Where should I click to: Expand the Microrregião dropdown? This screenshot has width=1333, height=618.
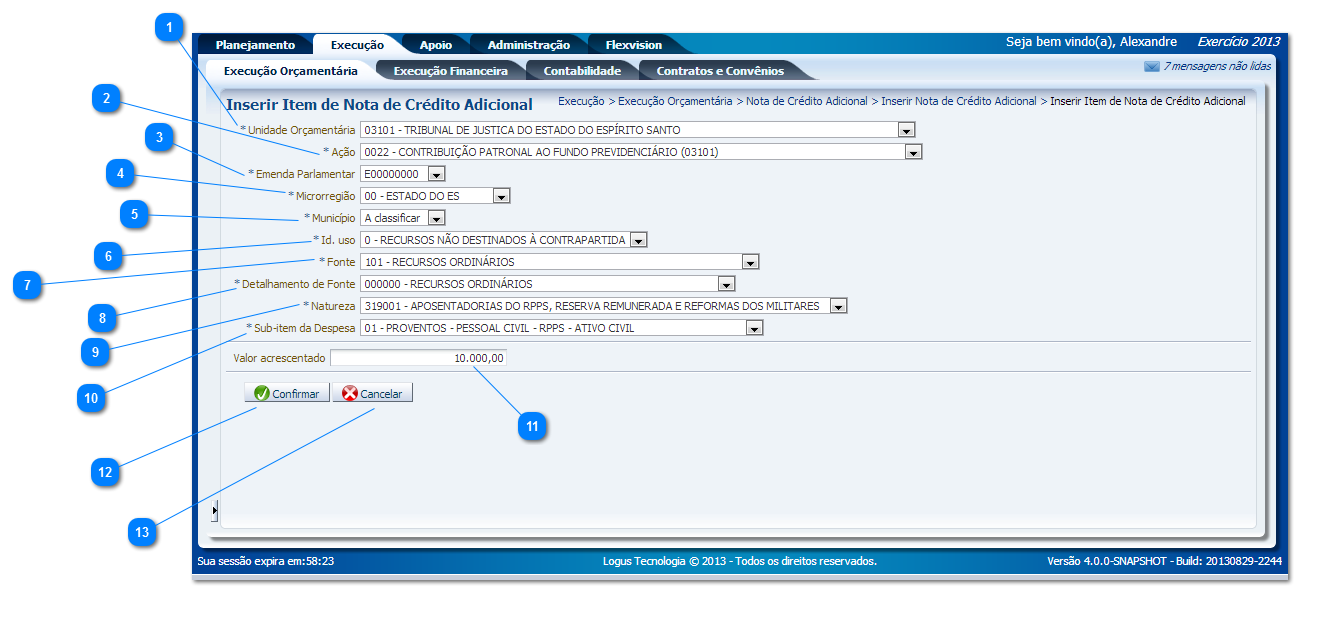[x=501, y=196]
